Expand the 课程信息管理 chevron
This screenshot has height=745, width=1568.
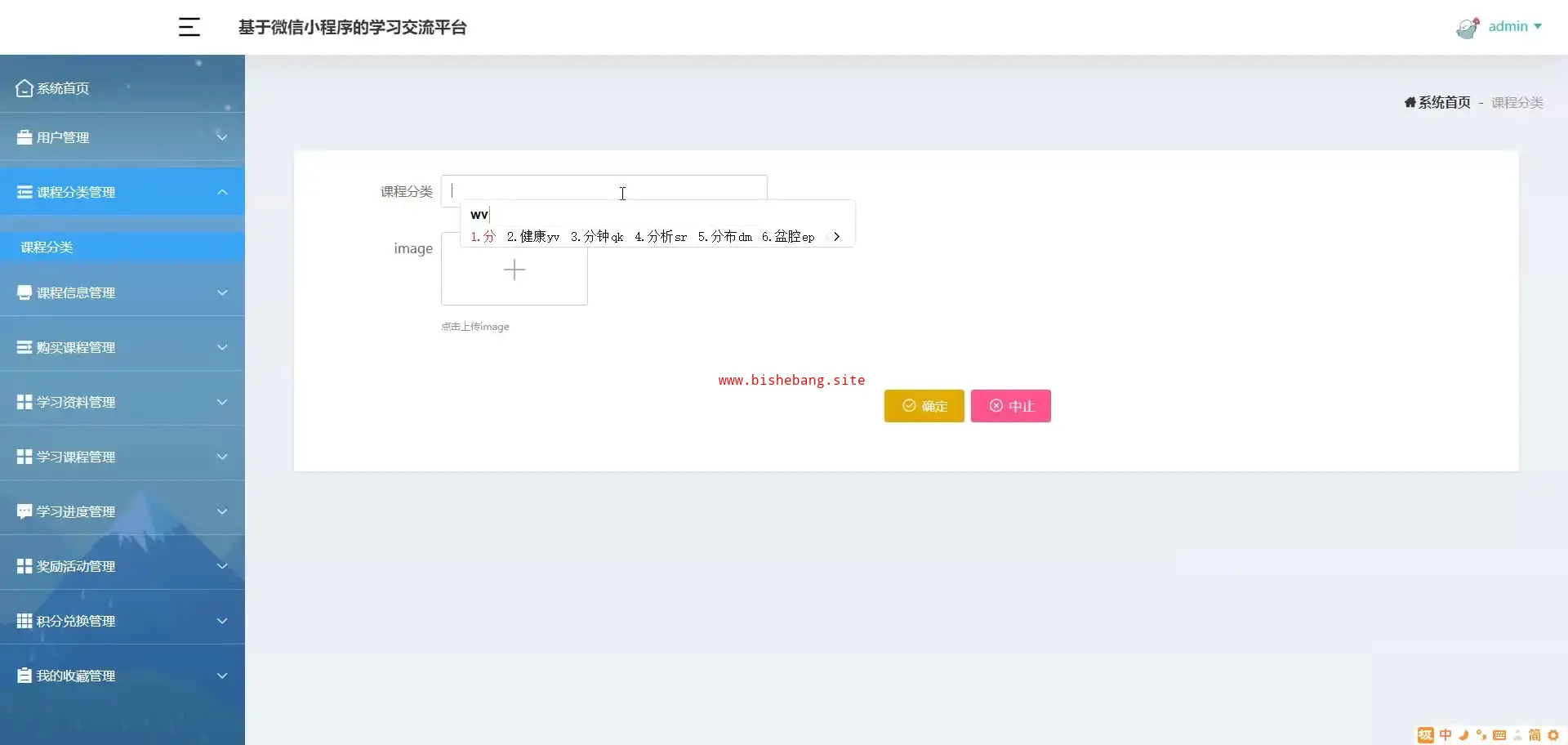click(221, 292)
